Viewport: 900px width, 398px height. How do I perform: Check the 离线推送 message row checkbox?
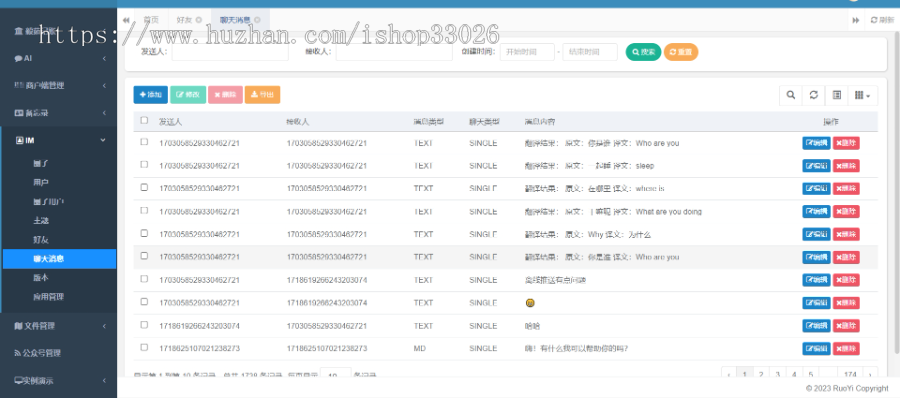[144, 279]
